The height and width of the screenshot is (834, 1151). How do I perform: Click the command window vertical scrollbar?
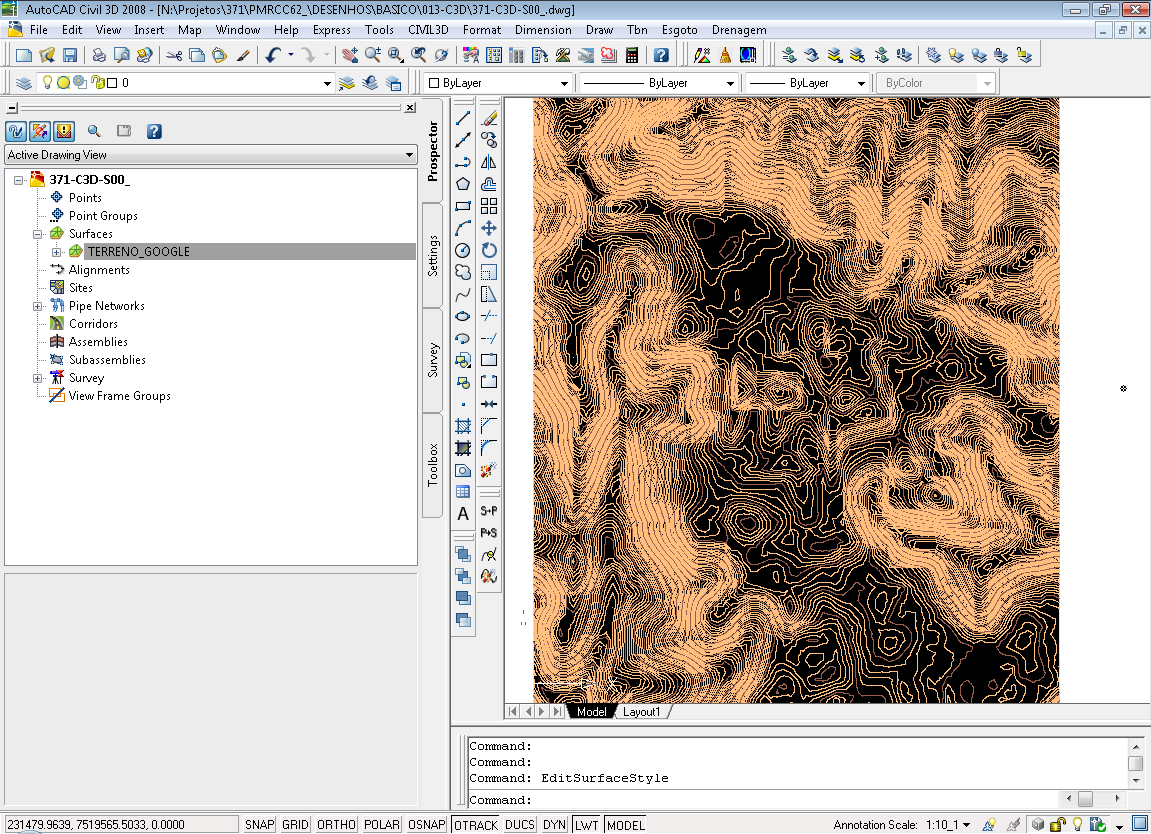[1136, 764]
